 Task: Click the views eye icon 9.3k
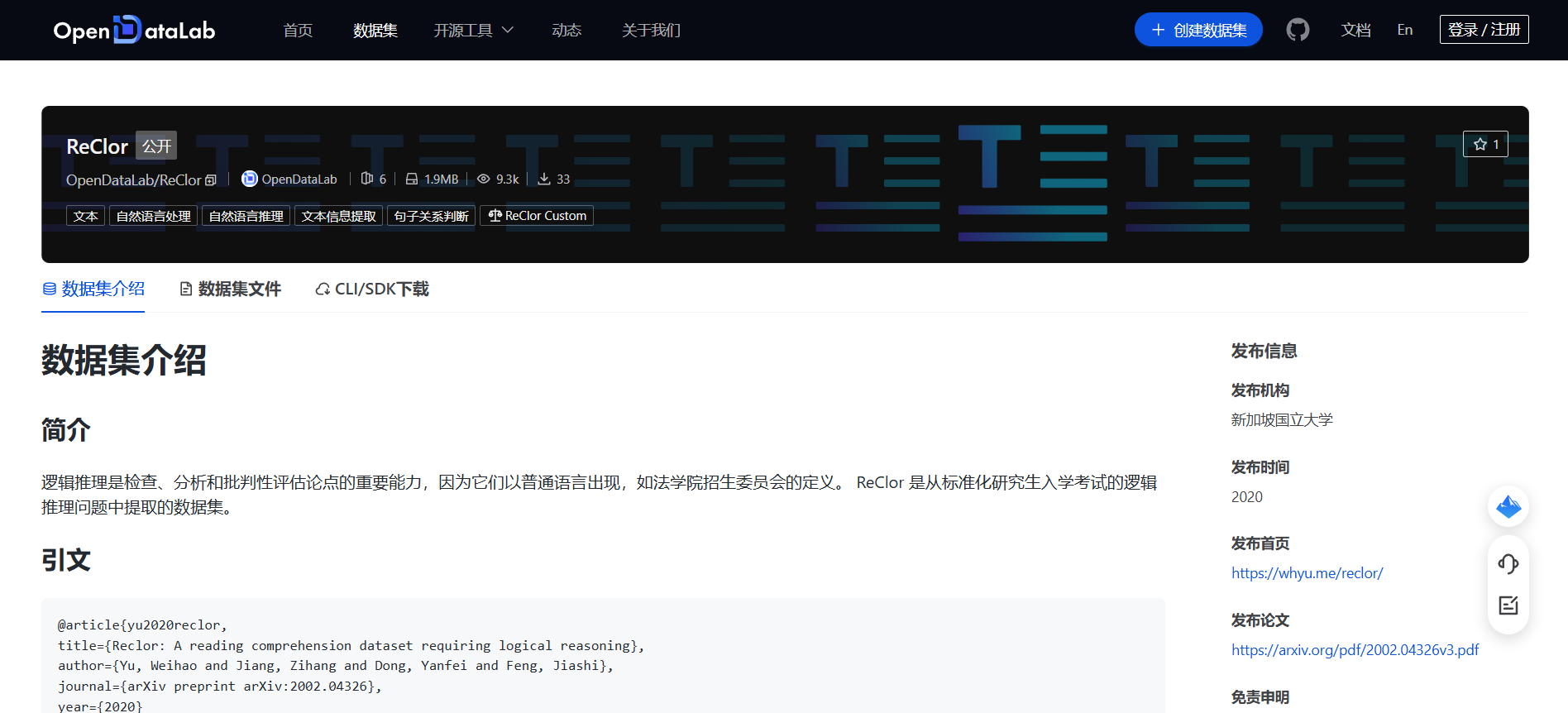coord(484,179)
